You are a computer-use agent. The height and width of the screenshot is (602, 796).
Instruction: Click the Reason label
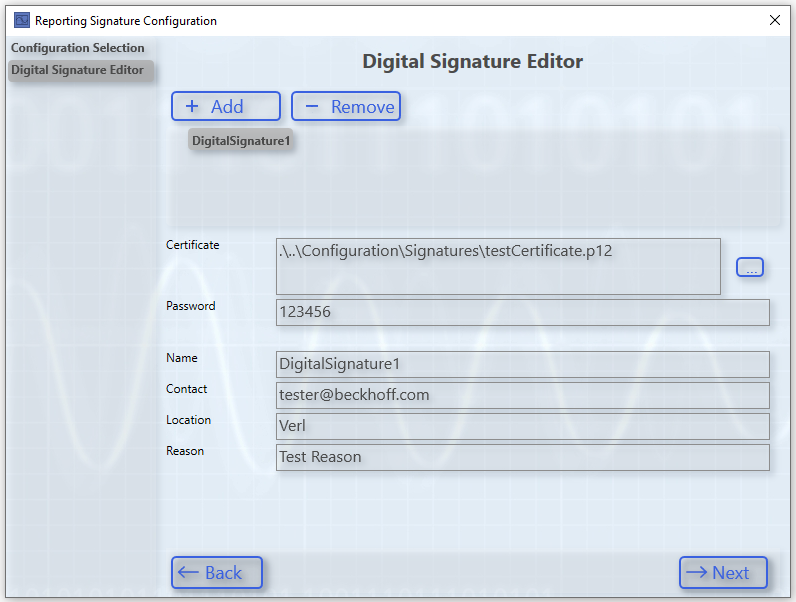[x=185, y=451]
